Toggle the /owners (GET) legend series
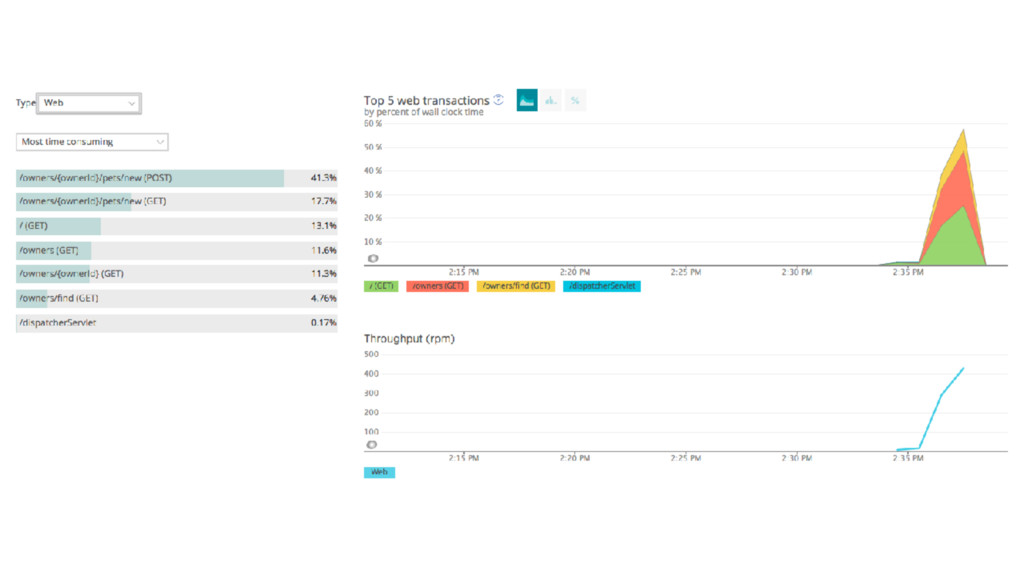The height and width of the screenshot is (576, 1024). tap(438, 286)
